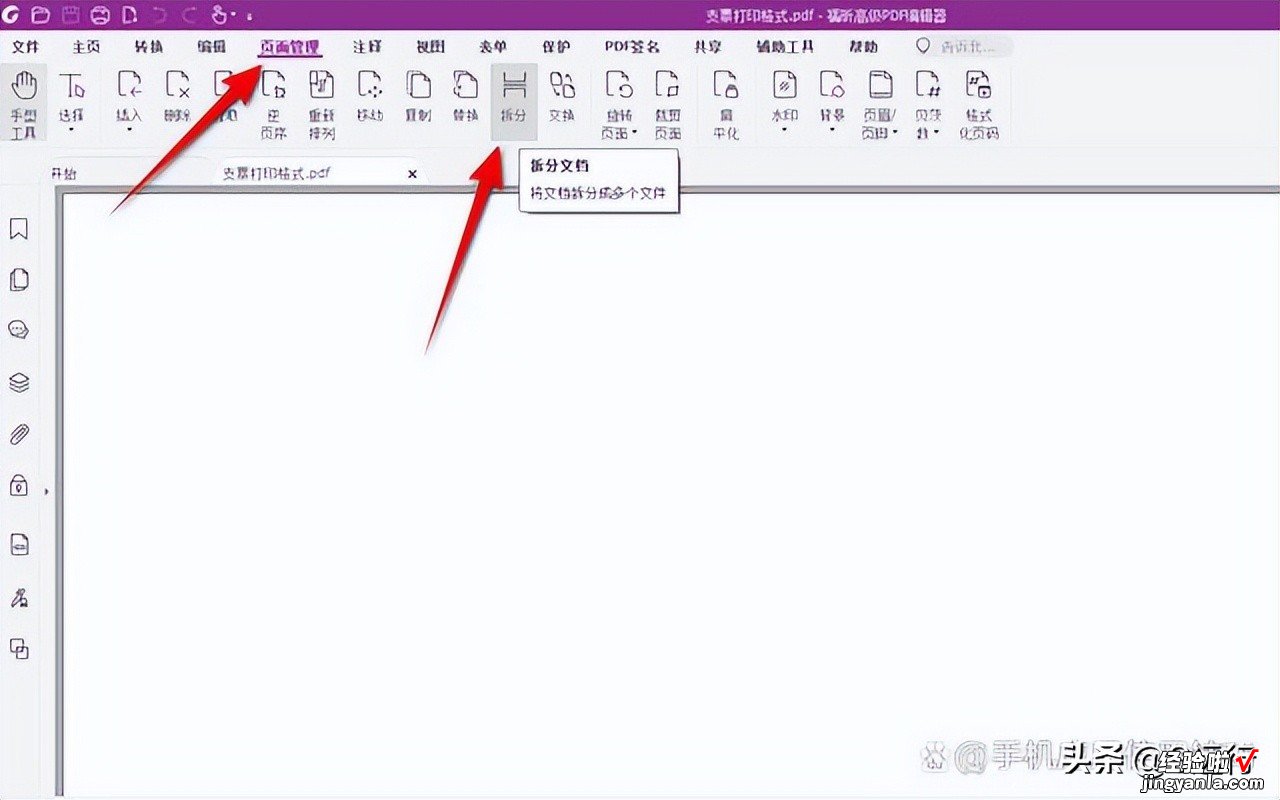Open the Layers panel in left sidebar
Image resolution: width=1280 pixels, height=800 pixels.
pos(18,382)
